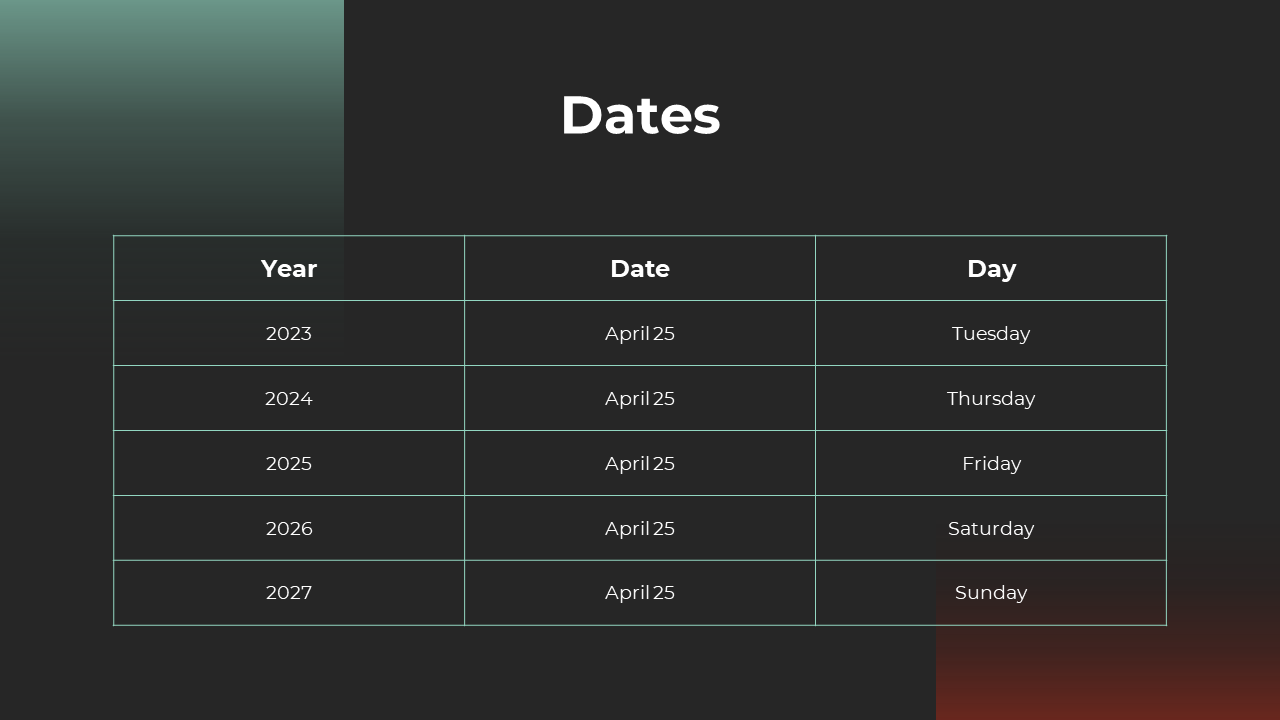Select the 2026 year cell

(x=289, y=528)
